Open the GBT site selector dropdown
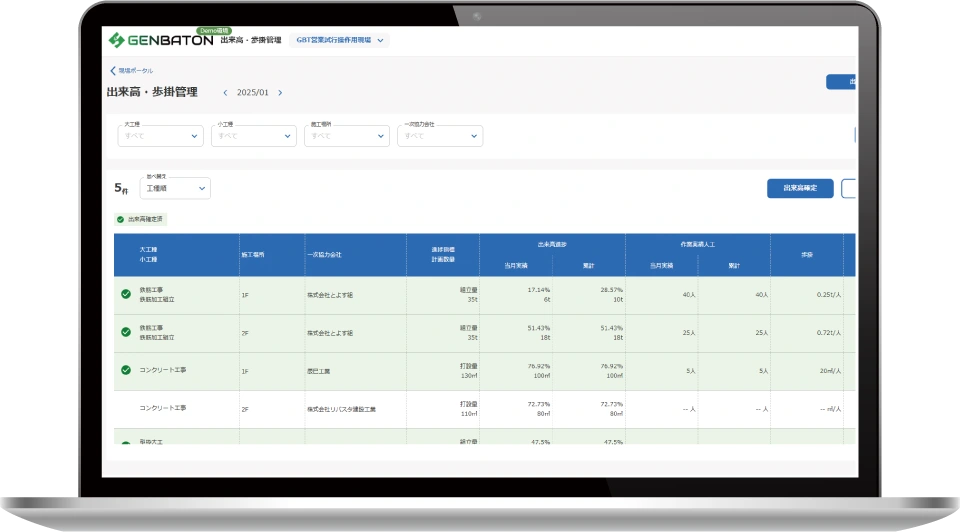 coord(339,40)
